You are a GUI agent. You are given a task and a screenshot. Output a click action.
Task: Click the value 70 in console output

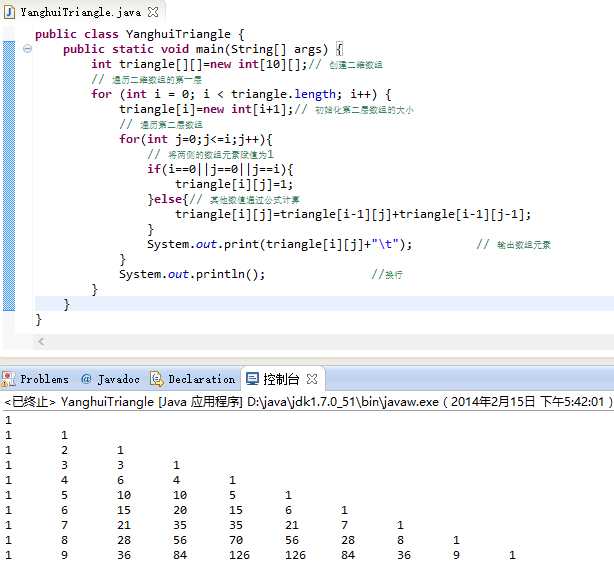pyautogui.click(x=236, y=540)
